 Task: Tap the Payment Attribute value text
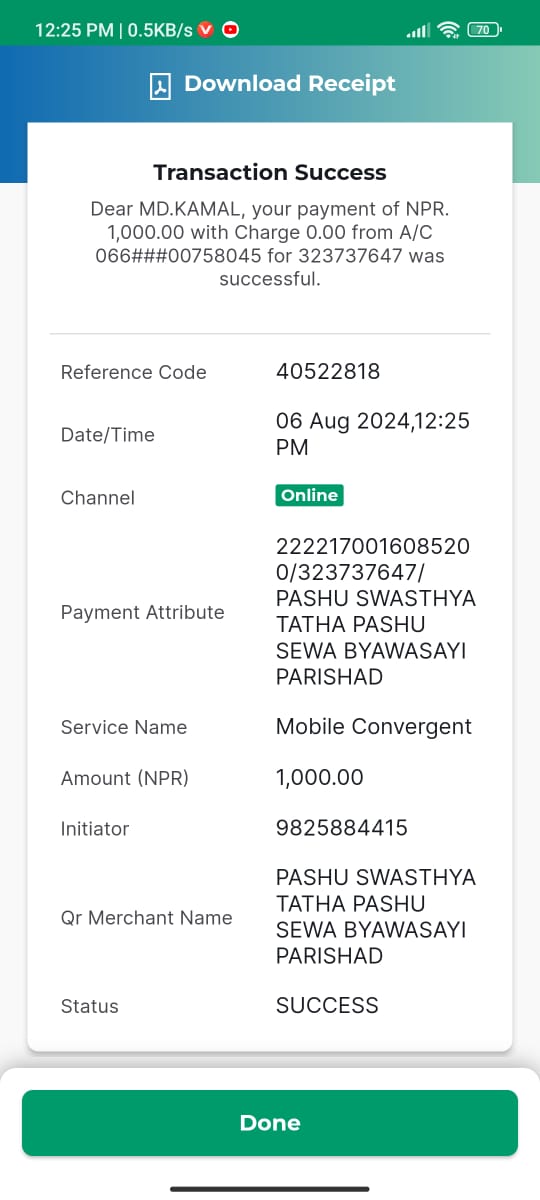376,612
